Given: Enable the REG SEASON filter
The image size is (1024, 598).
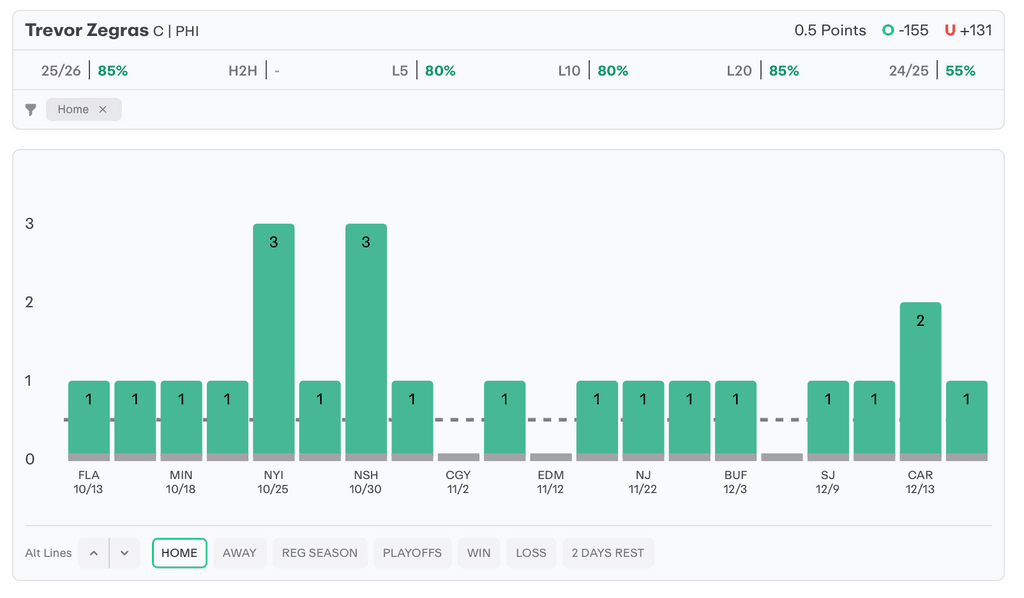Looking at the screenshot, I should coord(319,553).
